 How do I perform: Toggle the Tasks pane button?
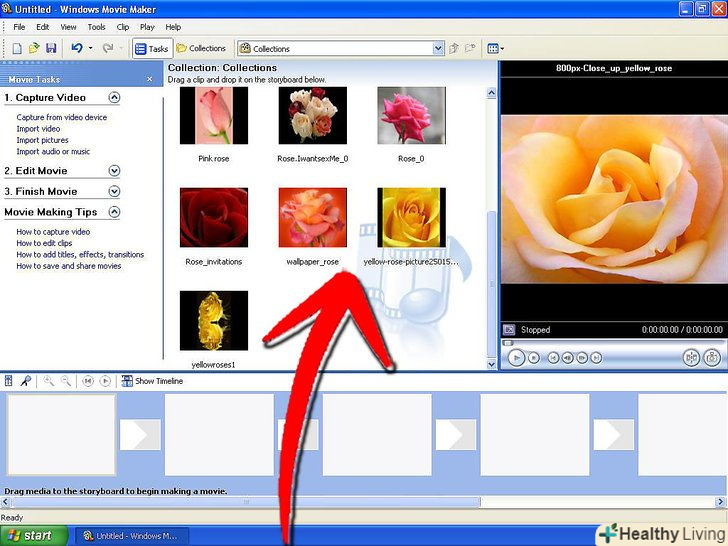click(152, 48)
